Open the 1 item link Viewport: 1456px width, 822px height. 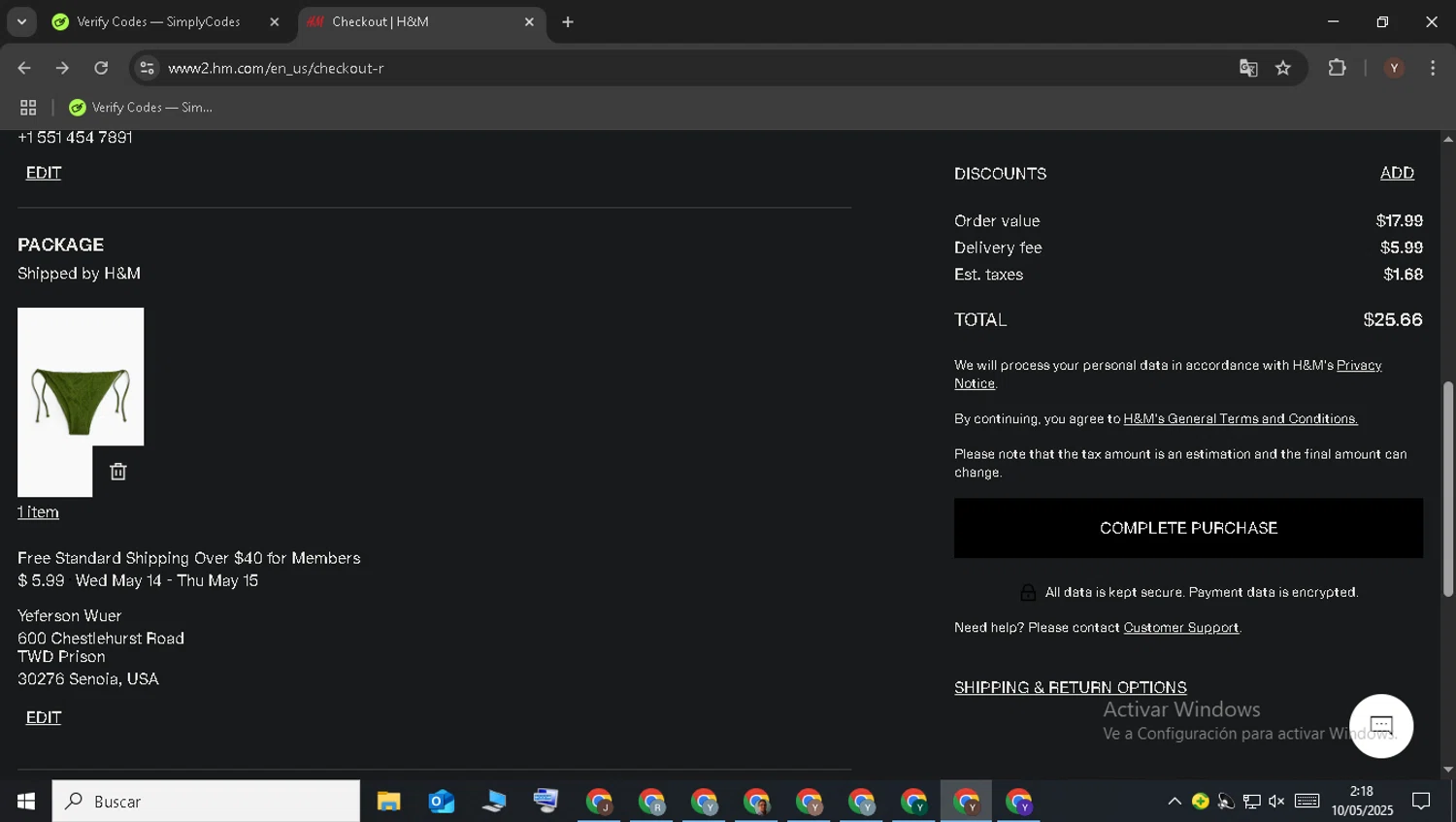click(x=38, y=512)
